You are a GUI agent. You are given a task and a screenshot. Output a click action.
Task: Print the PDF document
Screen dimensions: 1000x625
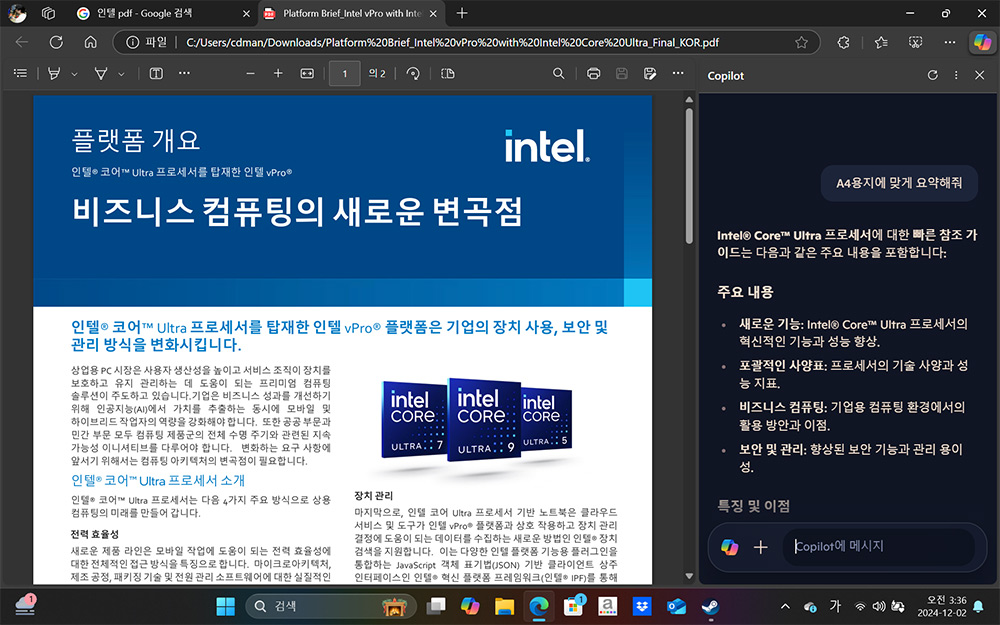[x=593, y=73]
